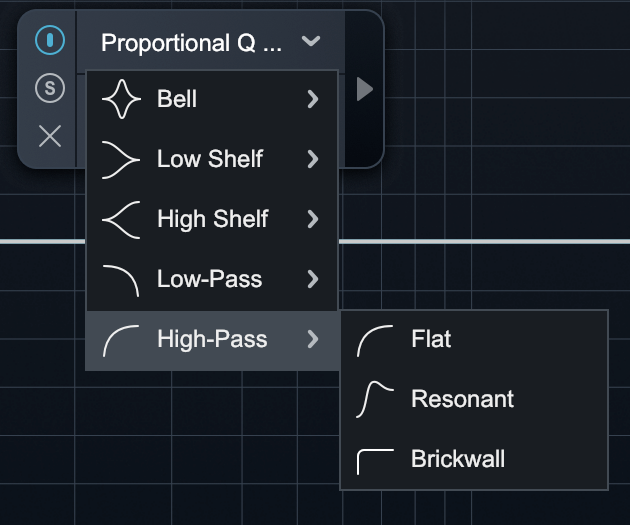Viewport: 630px width, 525px height.
Task: Click the Bell filter shape icon
Action: pos(122,100)
